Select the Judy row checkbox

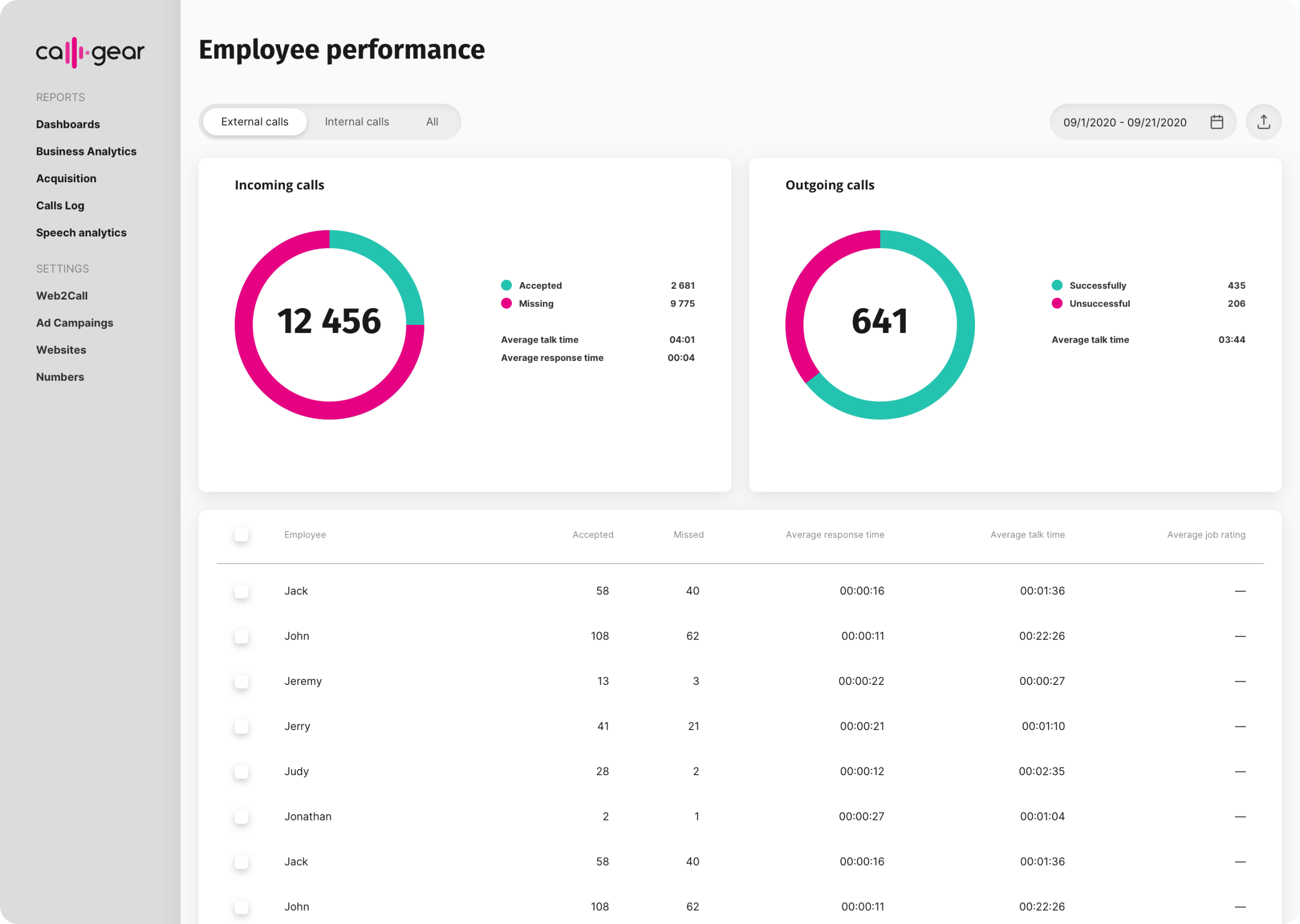pyautogui.click(x=241, y=771)
